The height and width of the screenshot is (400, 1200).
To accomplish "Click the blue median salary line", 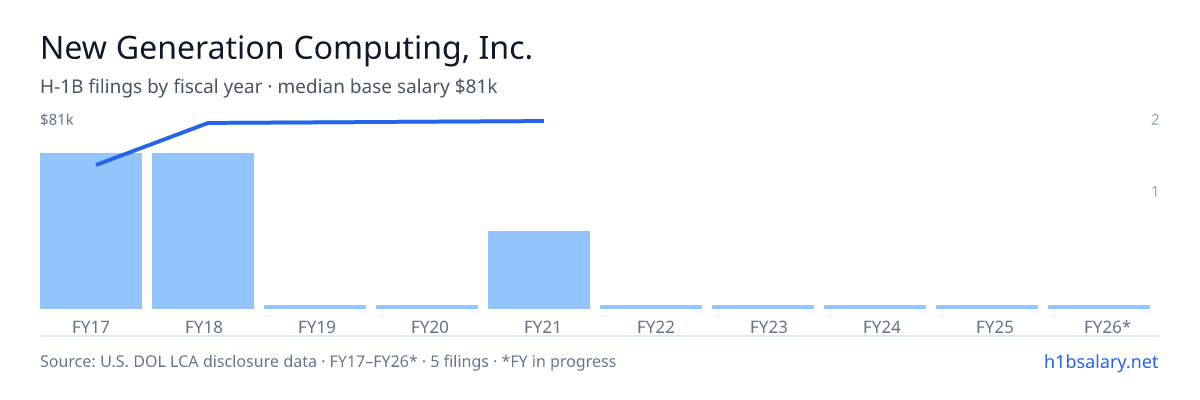I will click(x=320, y=122).
